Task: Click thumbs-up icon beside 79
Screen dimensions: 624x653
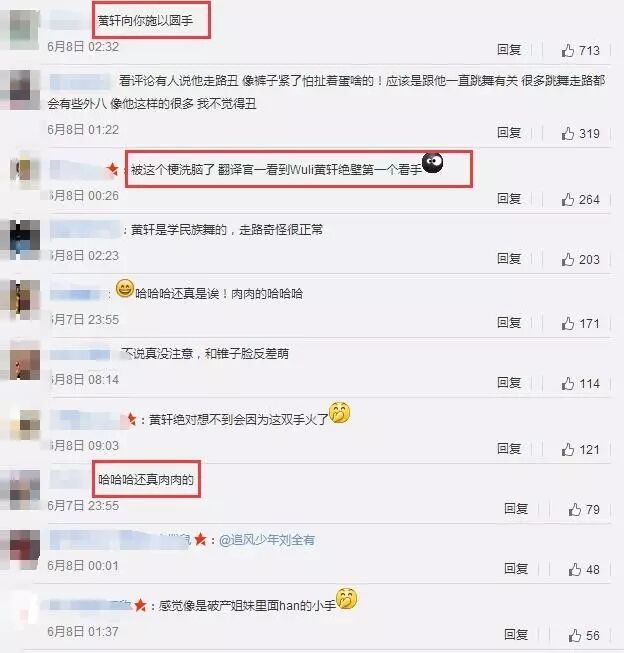Action: point(575,509)
